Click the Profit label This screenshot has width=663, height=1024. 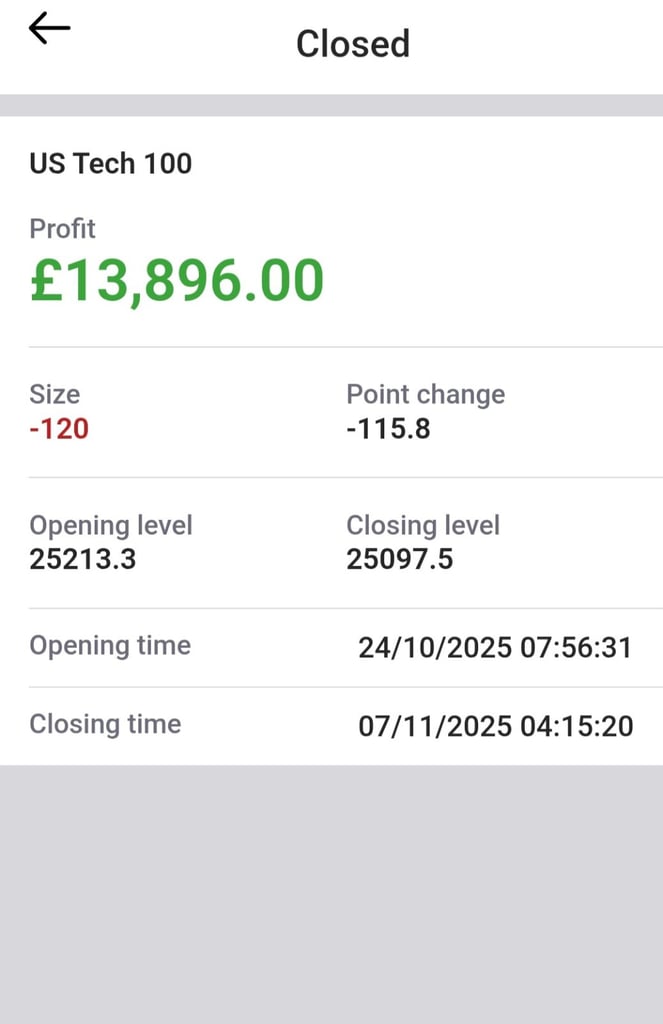62,229
